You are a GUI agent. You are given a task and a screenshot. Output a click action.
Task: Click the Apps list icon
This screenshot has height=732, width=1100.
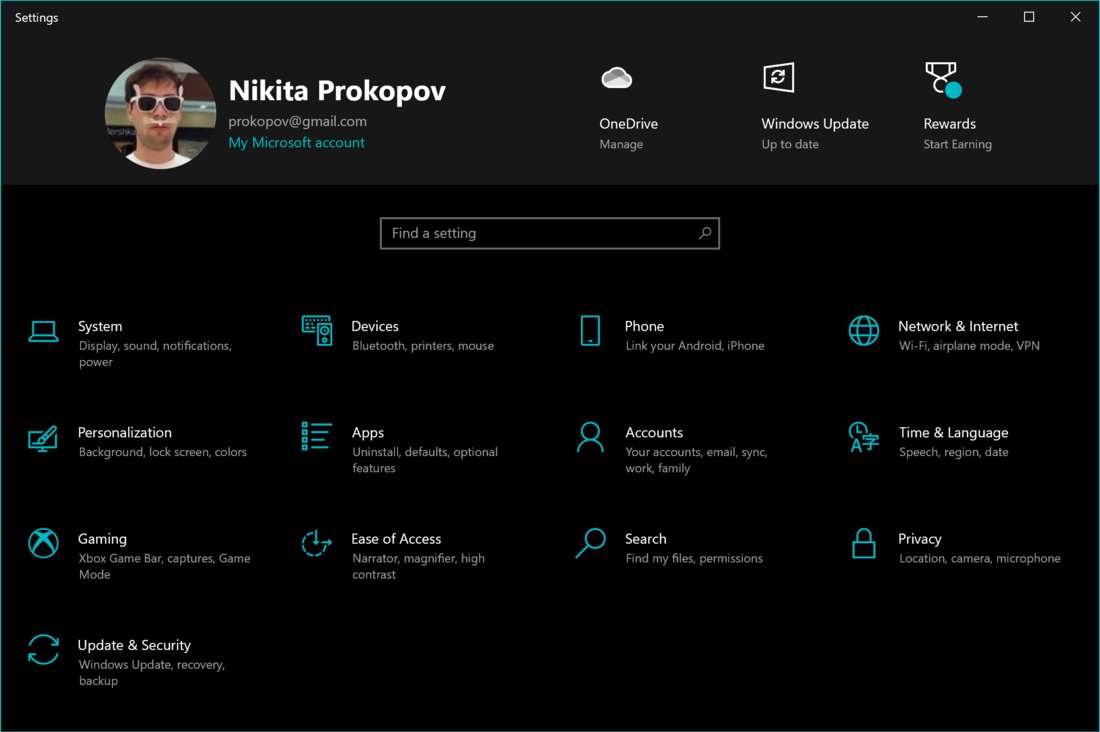pyautogui.click(x=317, y=437)
